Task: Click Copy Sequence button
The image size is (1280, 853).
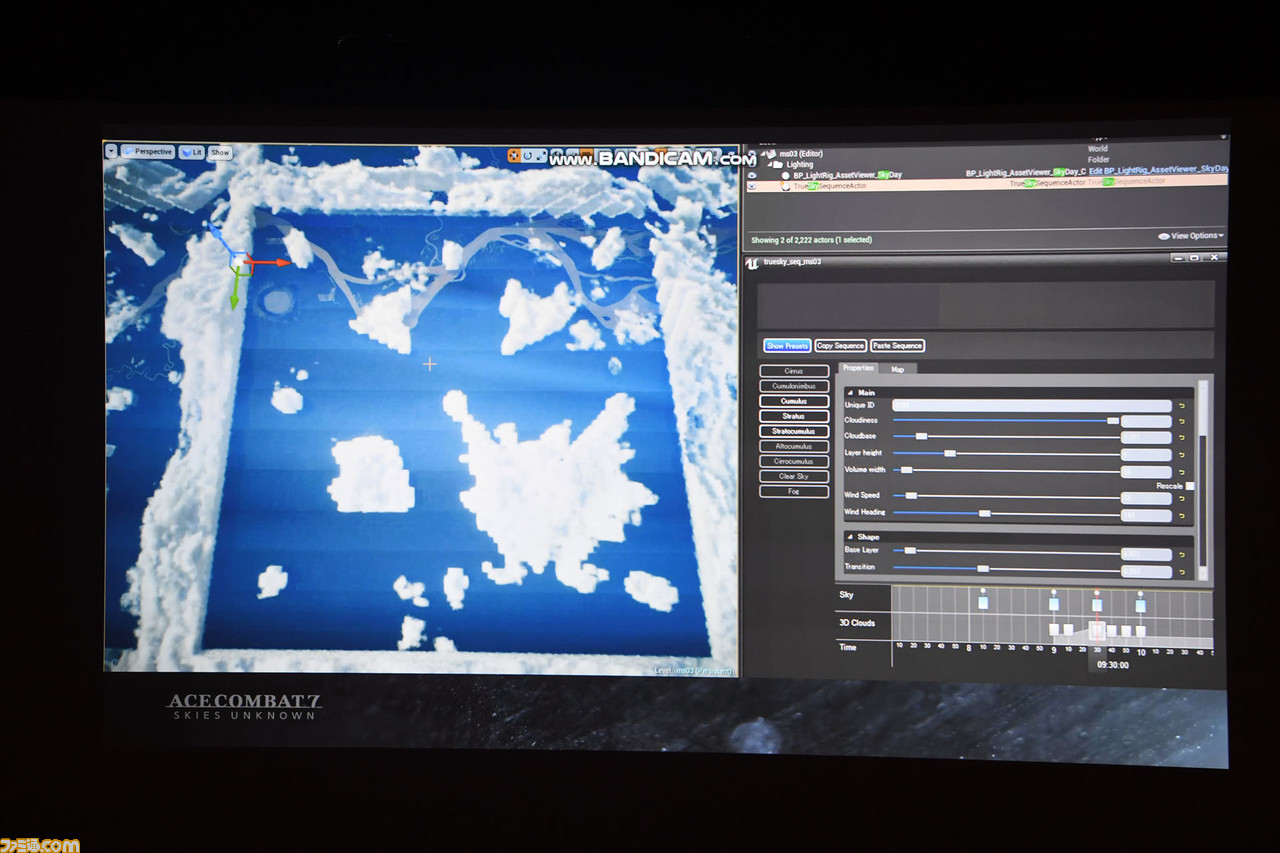Action: pyautogui.click(x=840, y=346)
